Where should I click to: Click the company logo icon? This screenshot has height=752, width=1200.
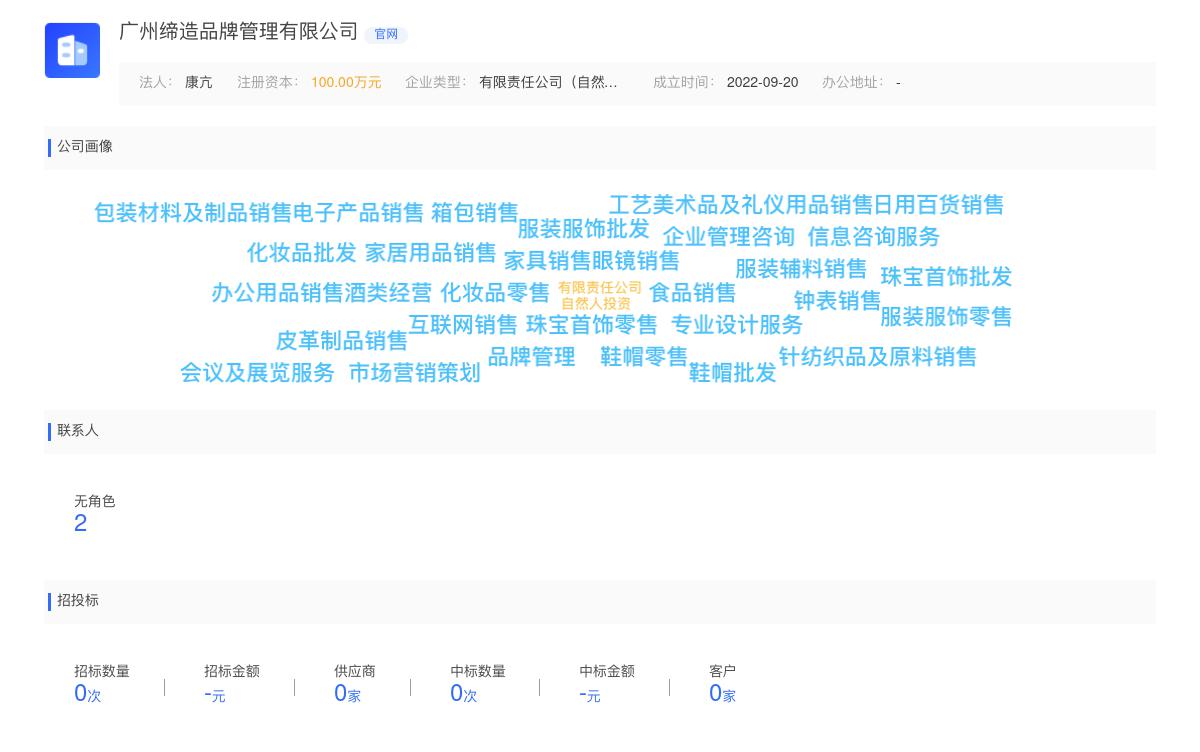[x=72, y=50]
